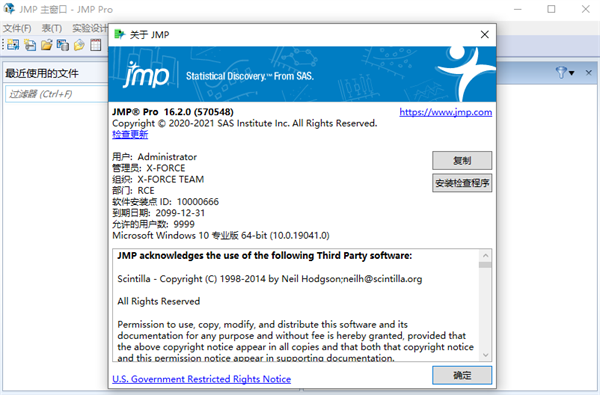Click the Database query toolbar icon

click(63, 45)
